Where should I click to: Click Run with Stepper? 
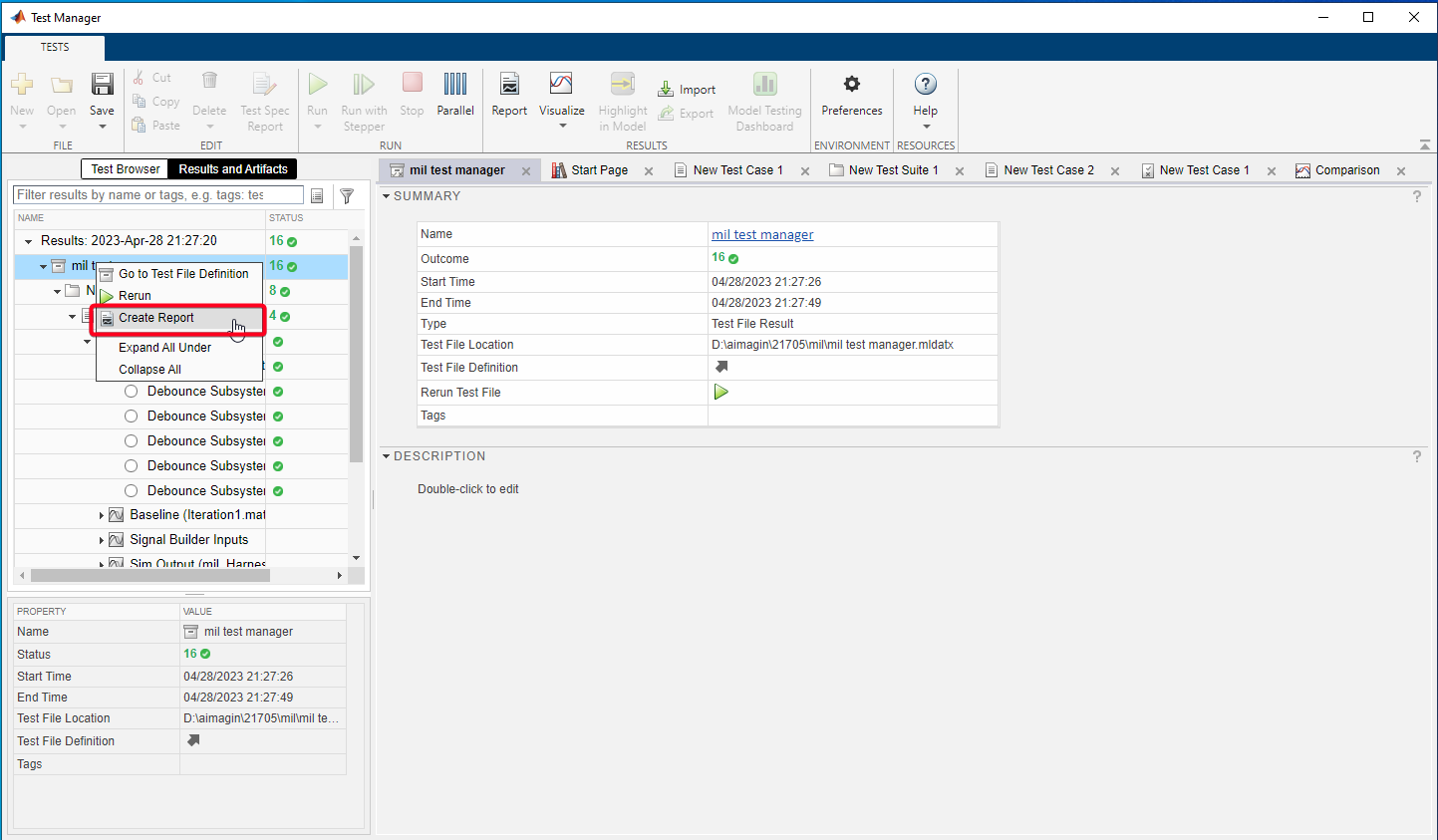click(x=364, y=102)
